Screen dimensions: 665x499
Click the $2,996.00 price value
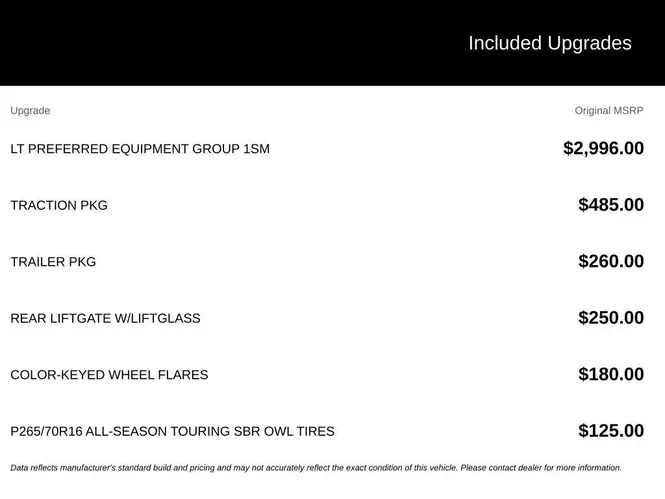coord(604,148)
